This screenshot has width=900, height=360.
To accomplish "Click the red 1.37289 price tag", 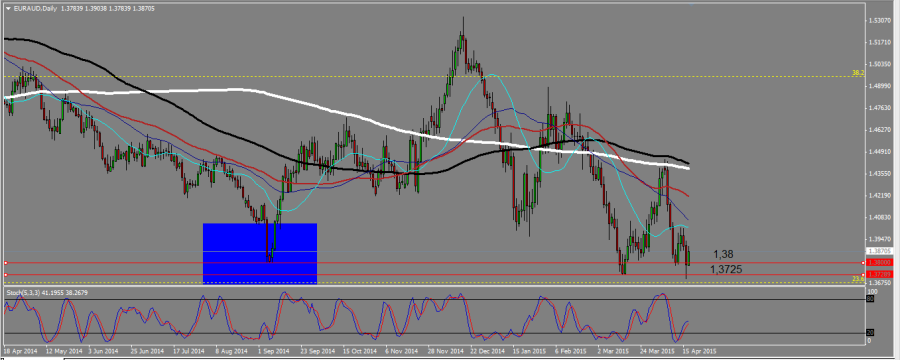I will (879, 274).
